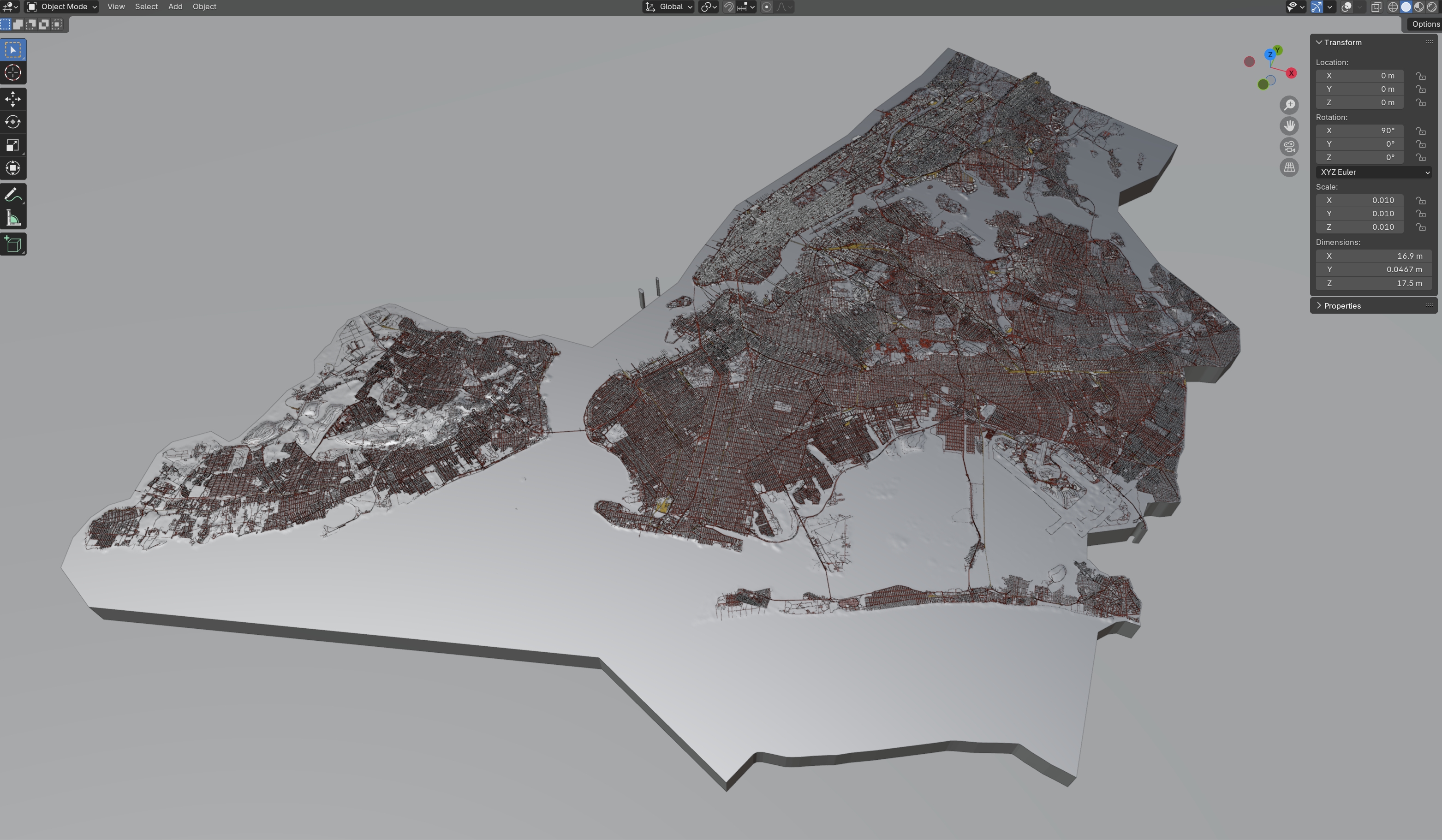This screenshot has width=1442, height=840.
Task: Select the Measure tool
Action: [x=12, y=218]
